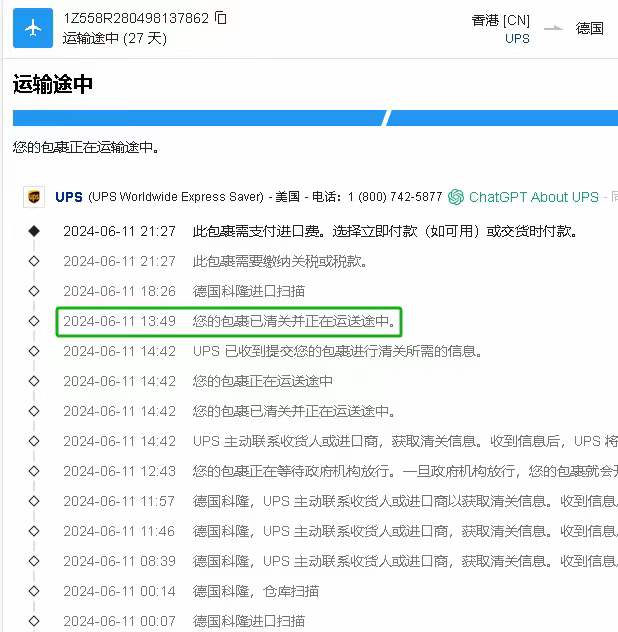
Task: Open the ChatGPT About UPS link
Action: (533, 197)
